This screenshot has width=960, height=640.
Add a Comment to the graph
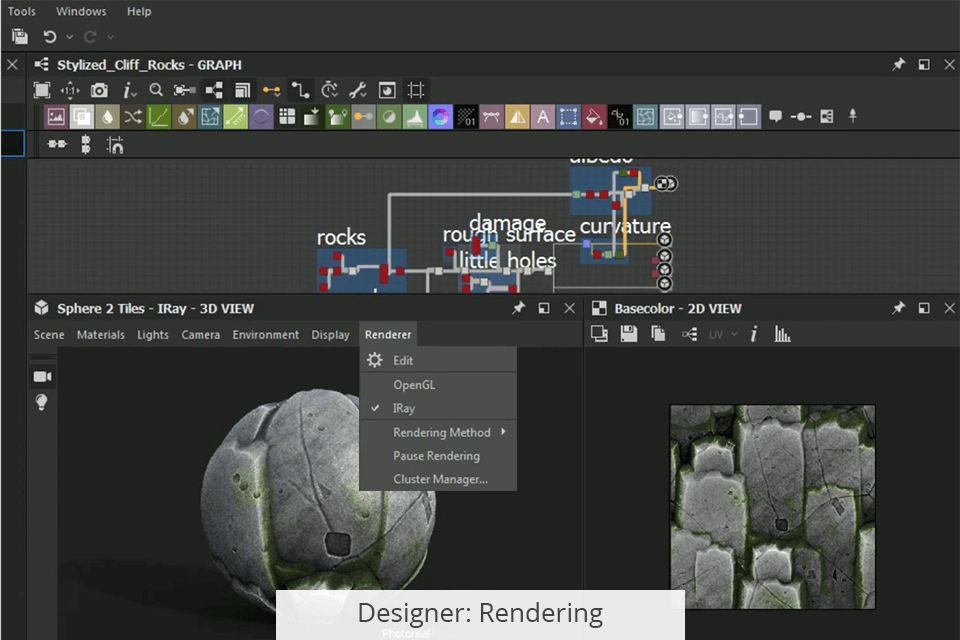click(775, 116)
